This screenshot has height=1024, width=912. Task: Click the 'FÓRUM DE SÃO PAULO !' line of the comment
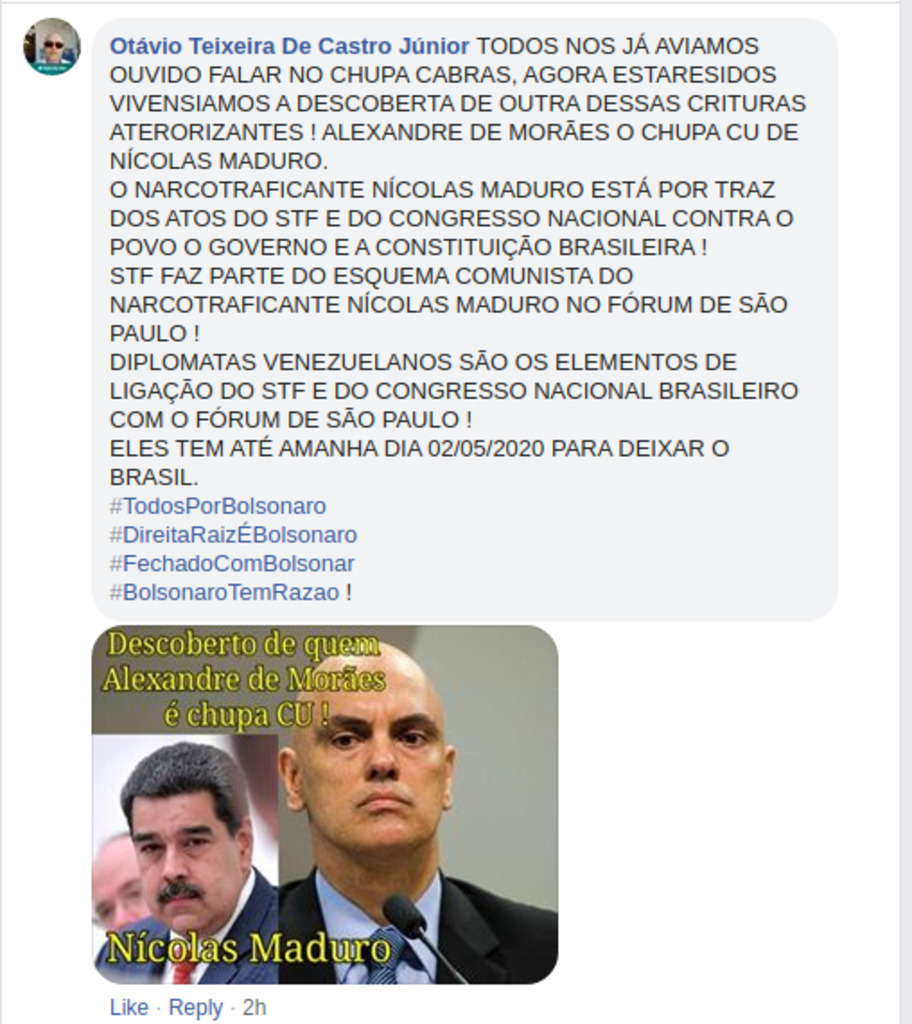(334, 420)
